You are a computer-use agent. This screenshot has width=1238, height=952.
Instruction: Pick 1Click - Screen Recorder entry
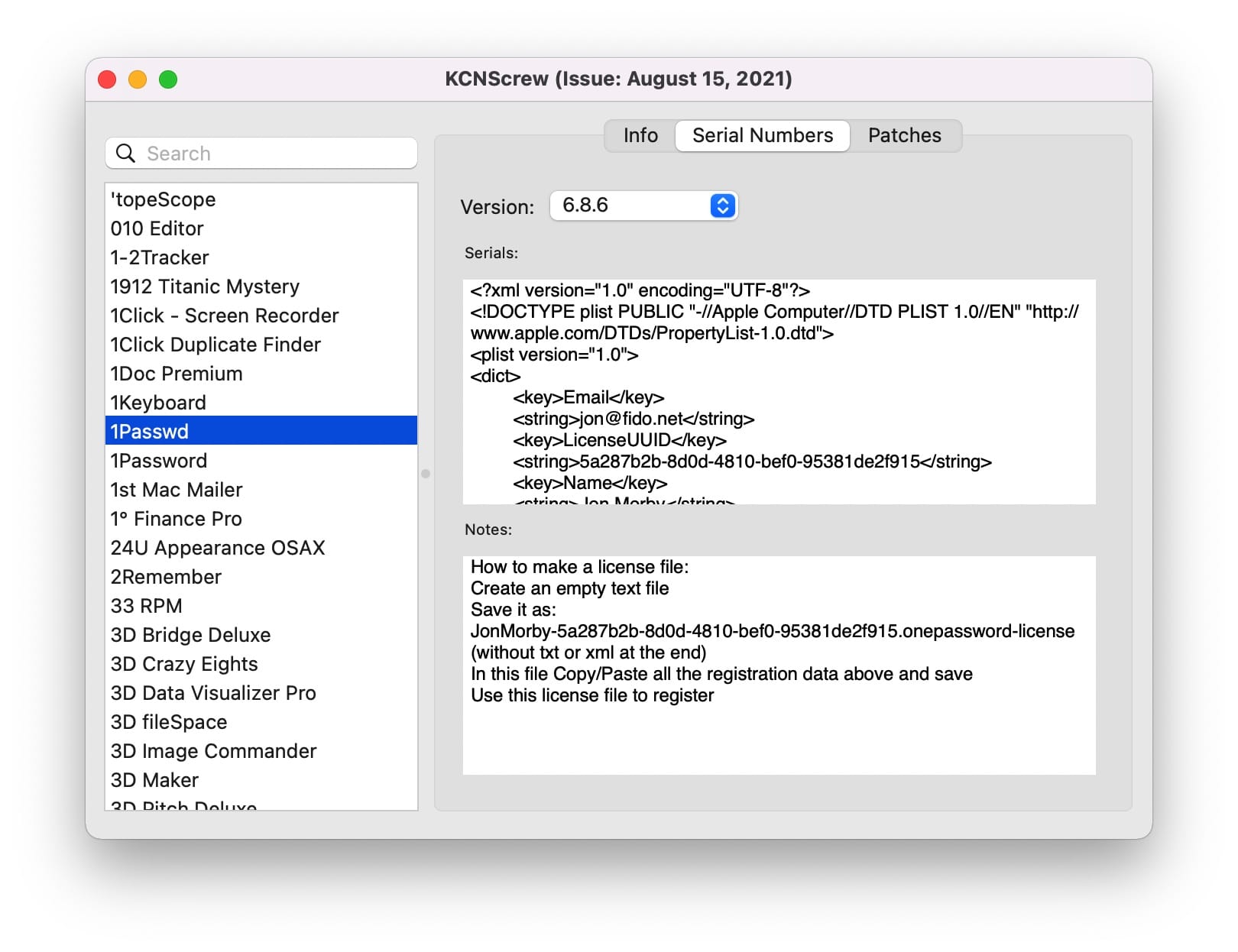261,316
